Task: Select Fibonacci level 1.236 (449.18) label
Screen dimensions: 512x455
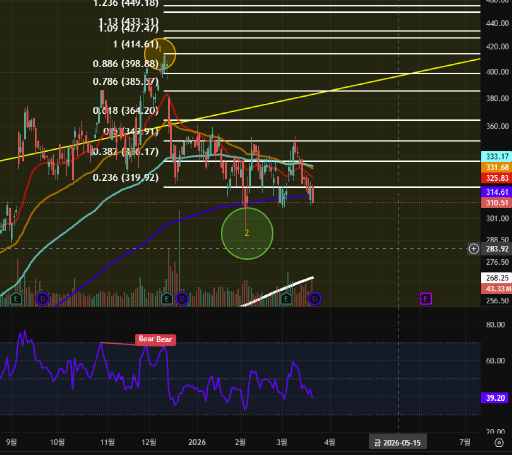Action: pos(126,4)
